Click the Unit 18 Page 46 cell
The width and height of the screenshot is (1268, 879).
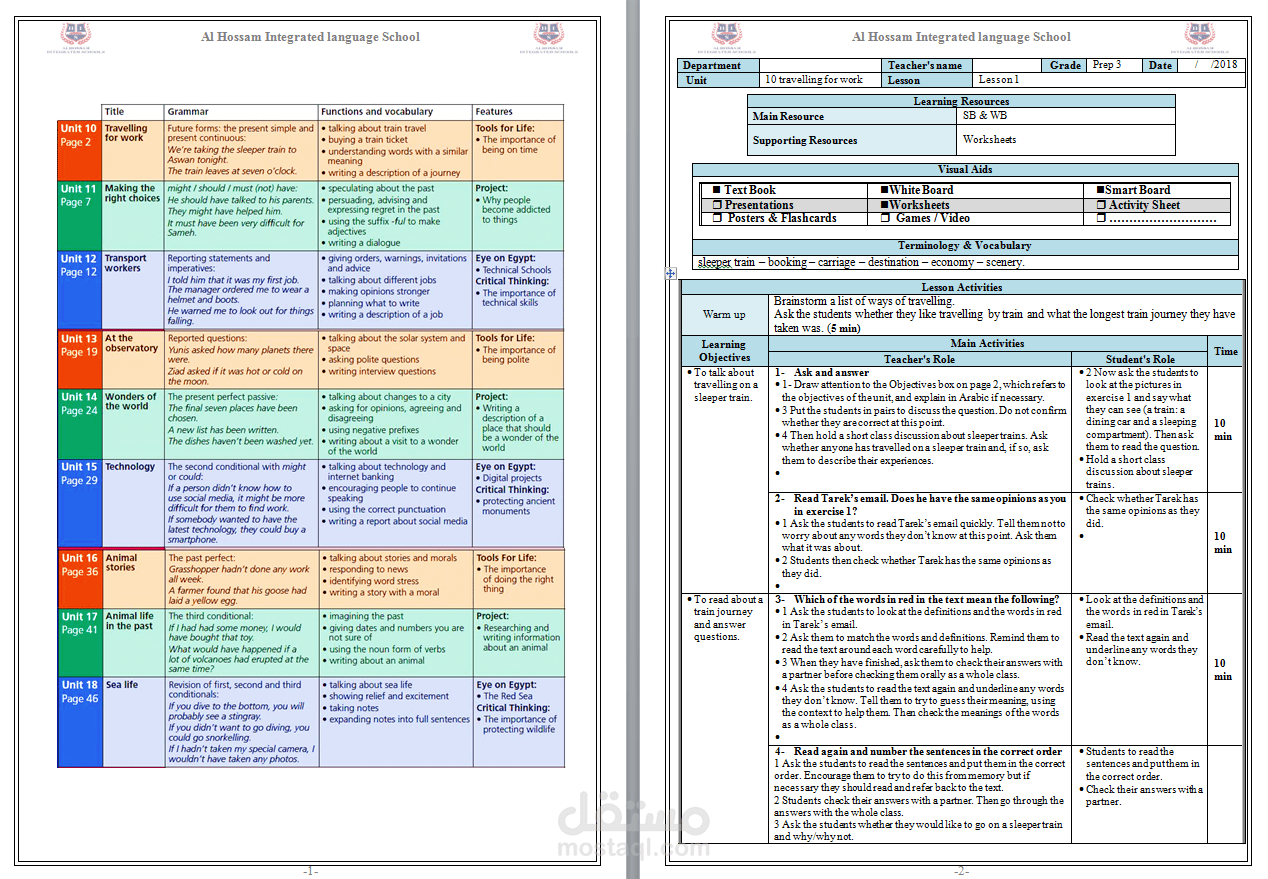79,722
